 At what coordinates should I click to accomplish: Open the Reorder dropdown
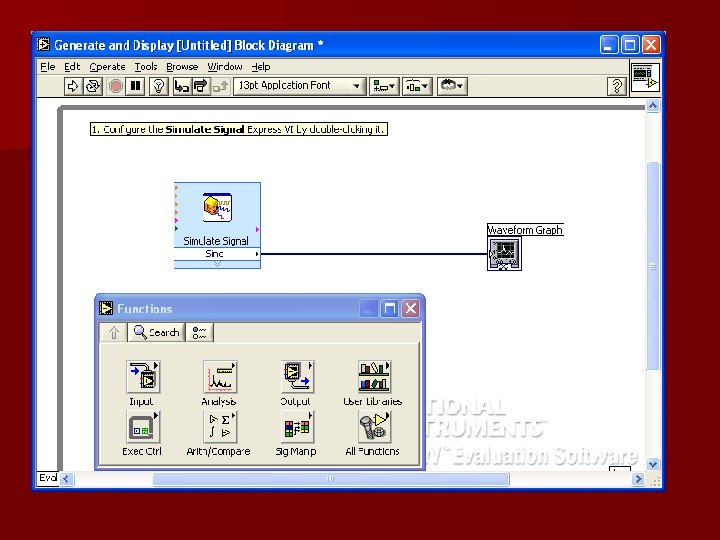(452, 86)
